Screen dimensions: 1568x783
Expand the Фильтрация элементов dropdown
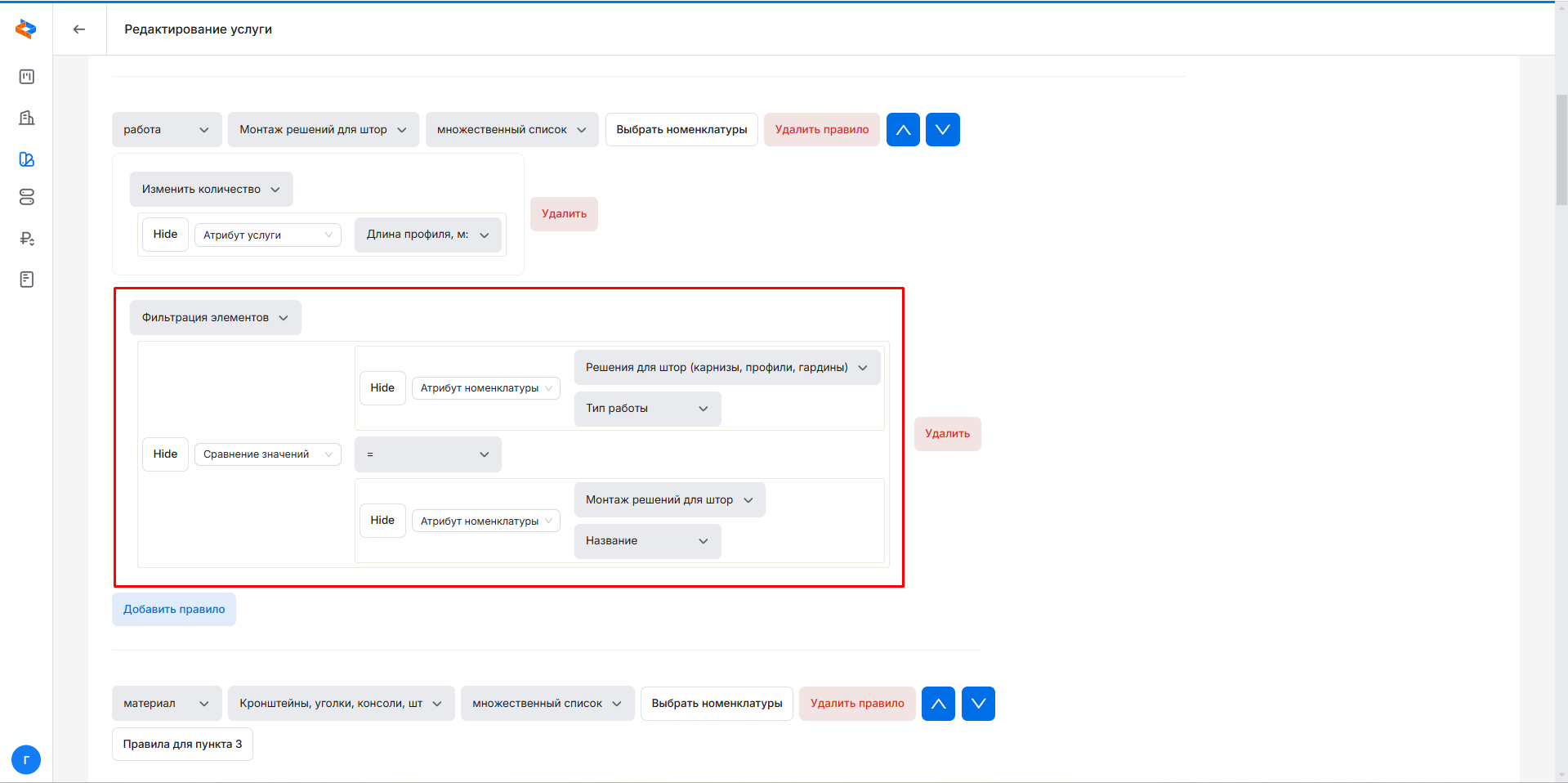click(215, 318)
